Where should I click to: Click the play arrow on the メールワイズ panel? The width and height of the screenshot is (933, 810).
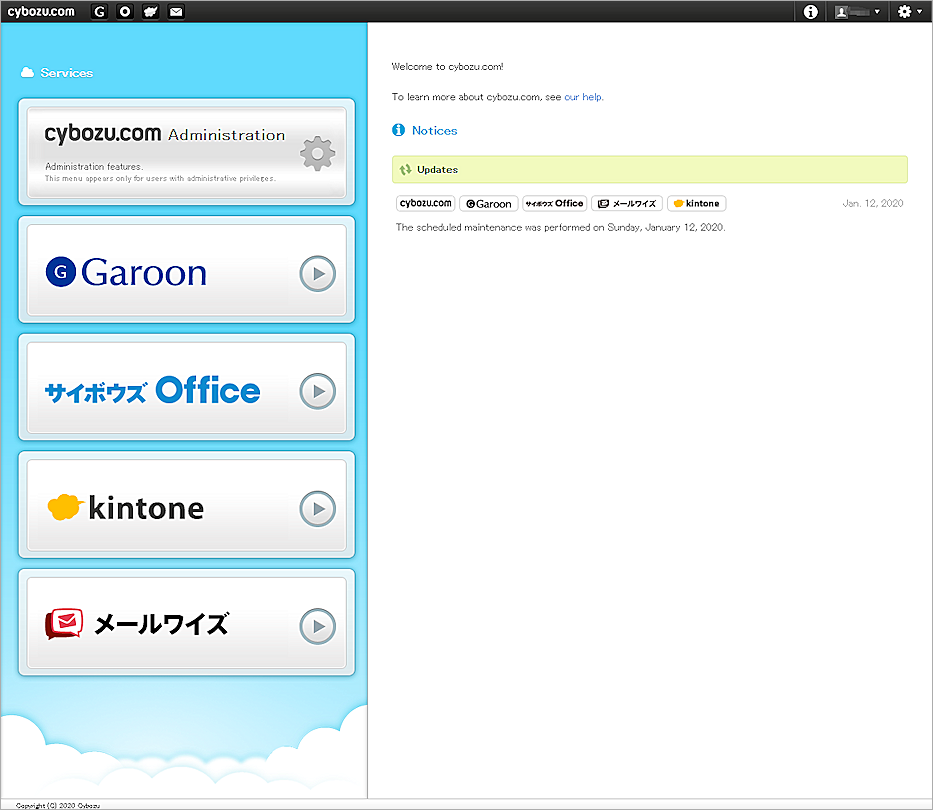(317, 627)
